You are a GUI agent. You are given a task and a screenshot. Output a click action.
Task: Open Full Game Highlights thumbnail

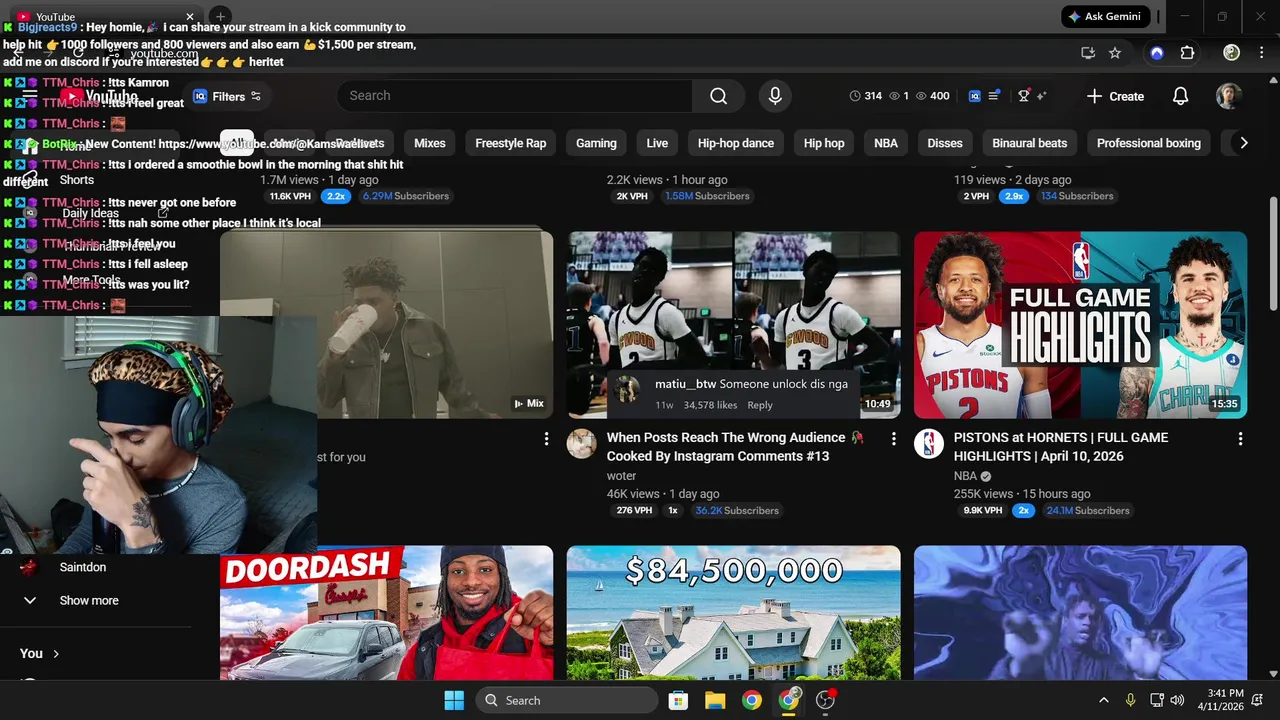pyautogui.click(x=1080, y=325)
